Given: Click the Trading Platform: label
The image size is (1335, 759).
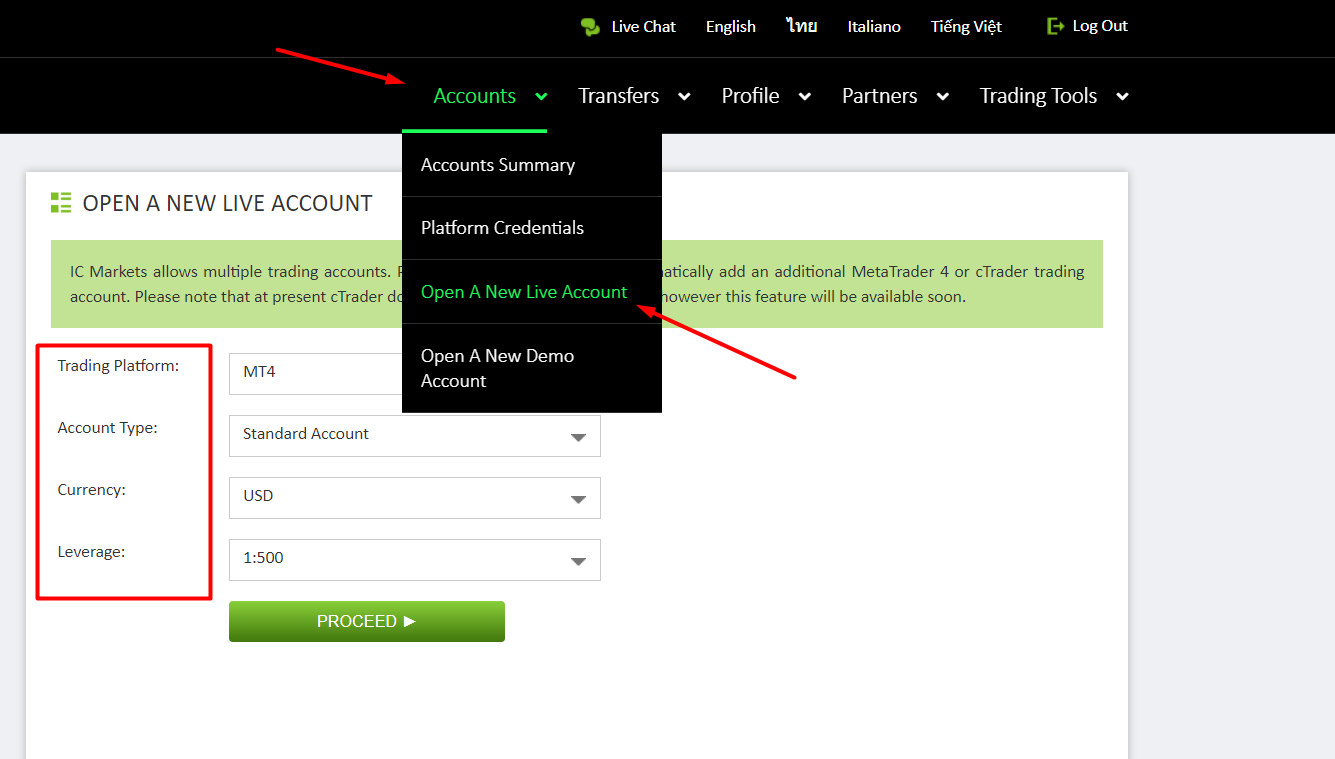Looking at the screenshot, I should 118,366.
